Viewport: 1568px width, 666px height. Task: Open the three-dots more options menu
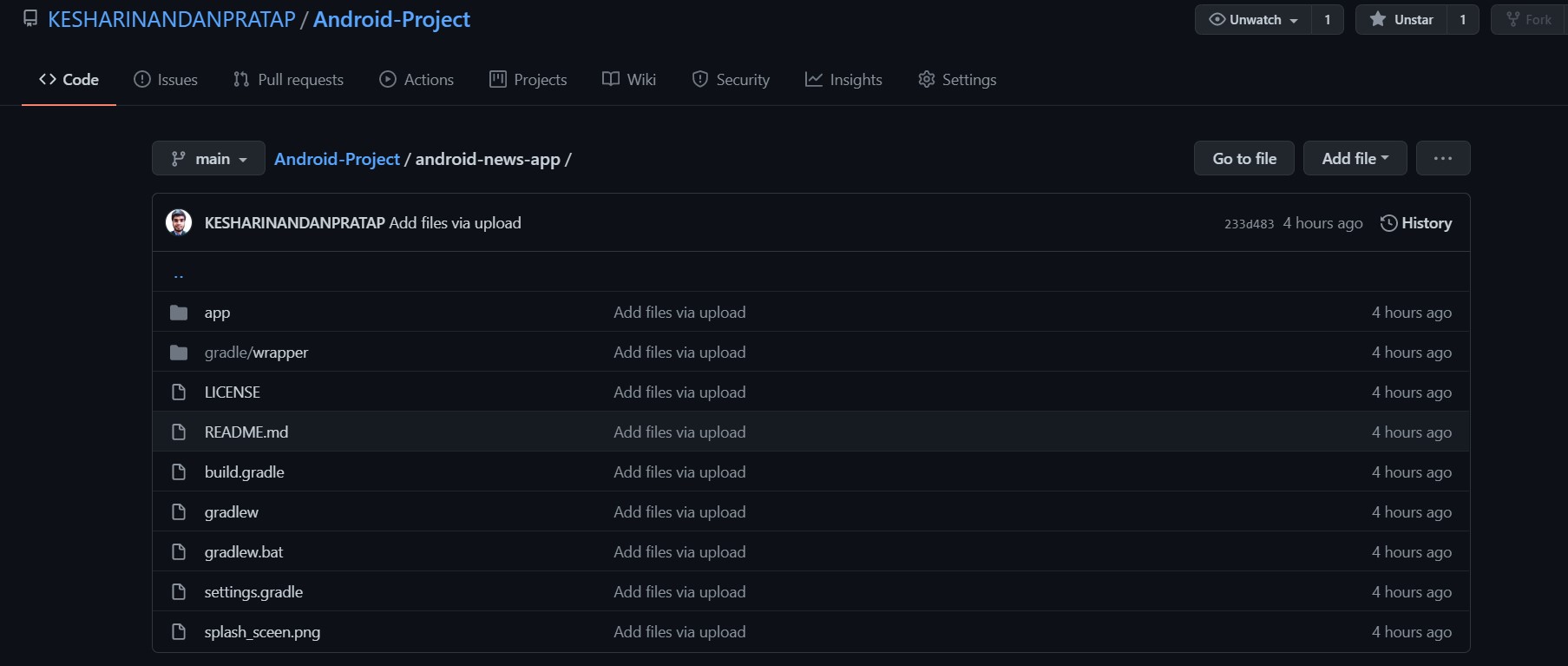click(x=1443, y=158)
